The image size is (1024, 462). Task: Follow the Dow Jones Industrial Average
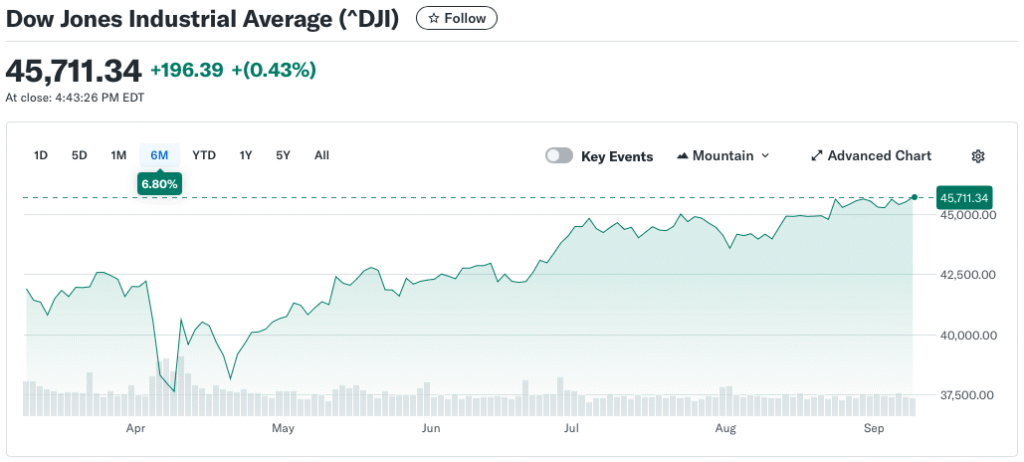[456, 18]
